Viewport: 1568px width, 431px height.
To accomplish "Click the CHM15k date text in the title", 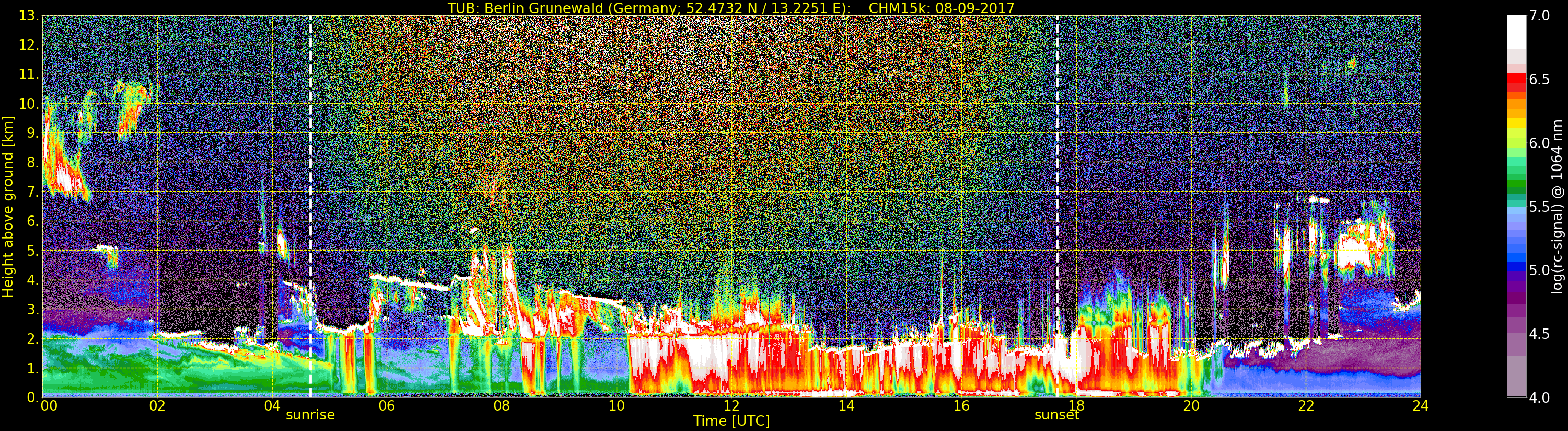I will tap(941, 8).
